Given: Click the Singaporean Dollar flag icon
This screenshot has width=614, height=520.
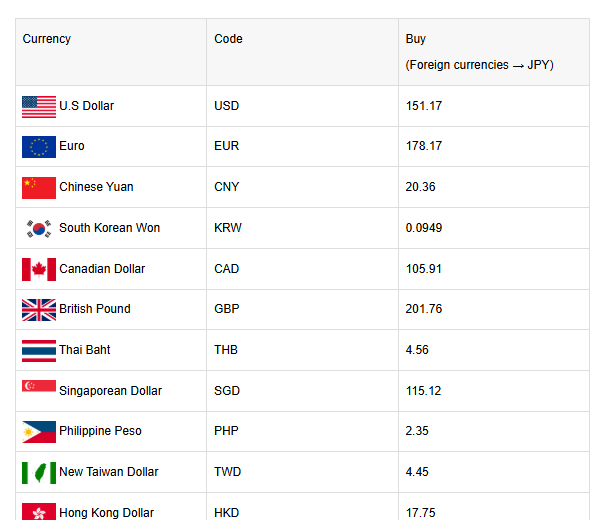Looking at the screenshot, I should (x=39, y=388).
